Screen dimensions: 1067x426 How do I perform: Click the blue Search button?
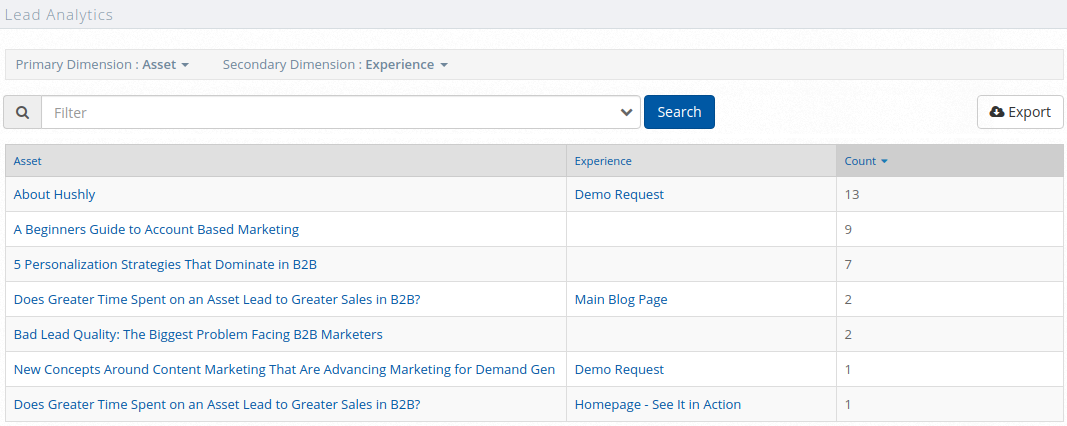pos(679,112)
